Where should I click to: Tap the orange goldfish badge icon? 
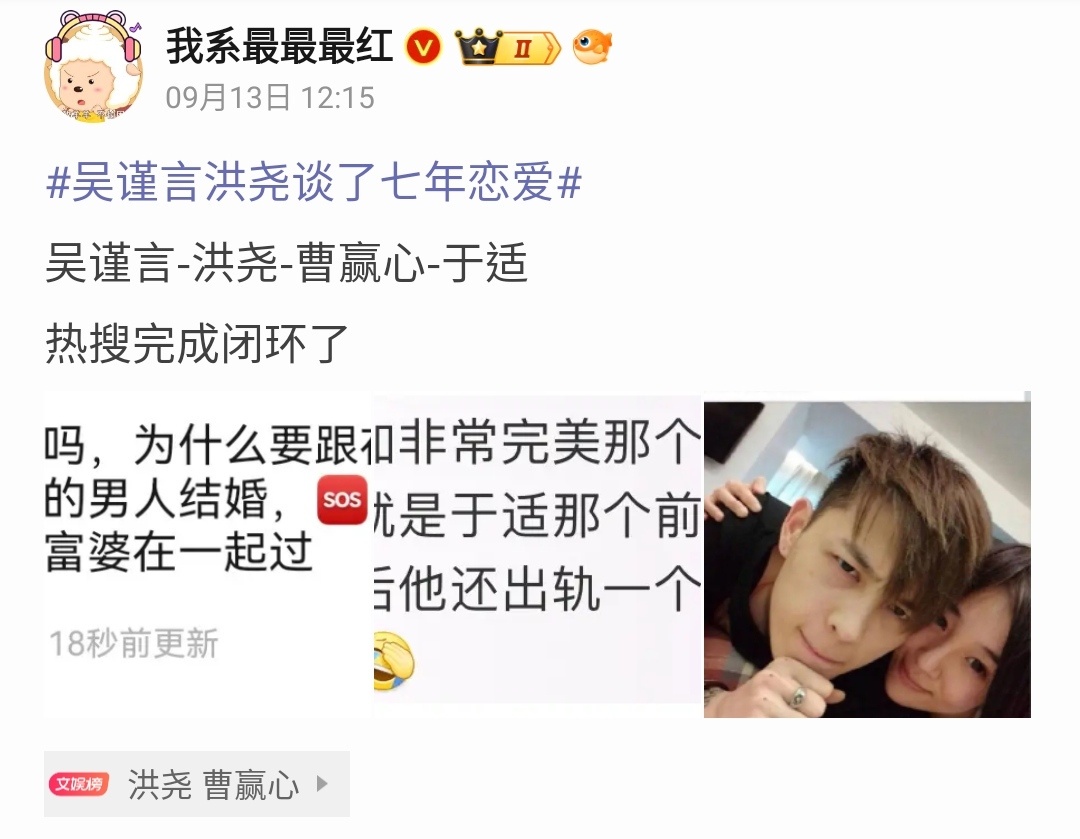592,47
